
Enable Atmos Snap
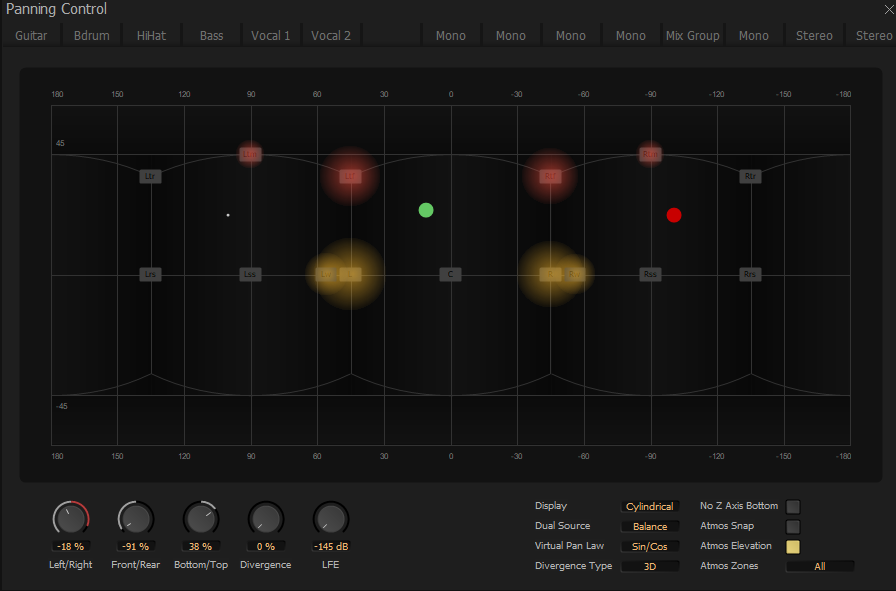793,526
